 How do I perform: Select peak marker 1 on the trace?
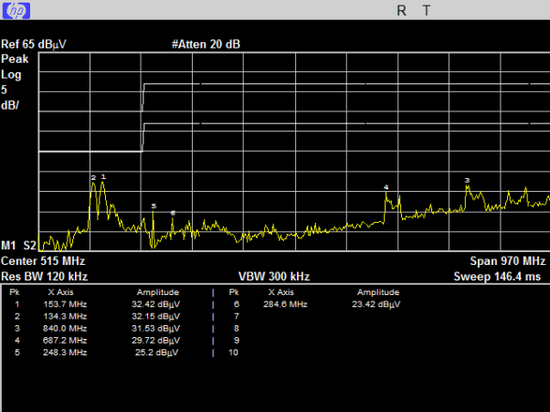tap(103, 177)
